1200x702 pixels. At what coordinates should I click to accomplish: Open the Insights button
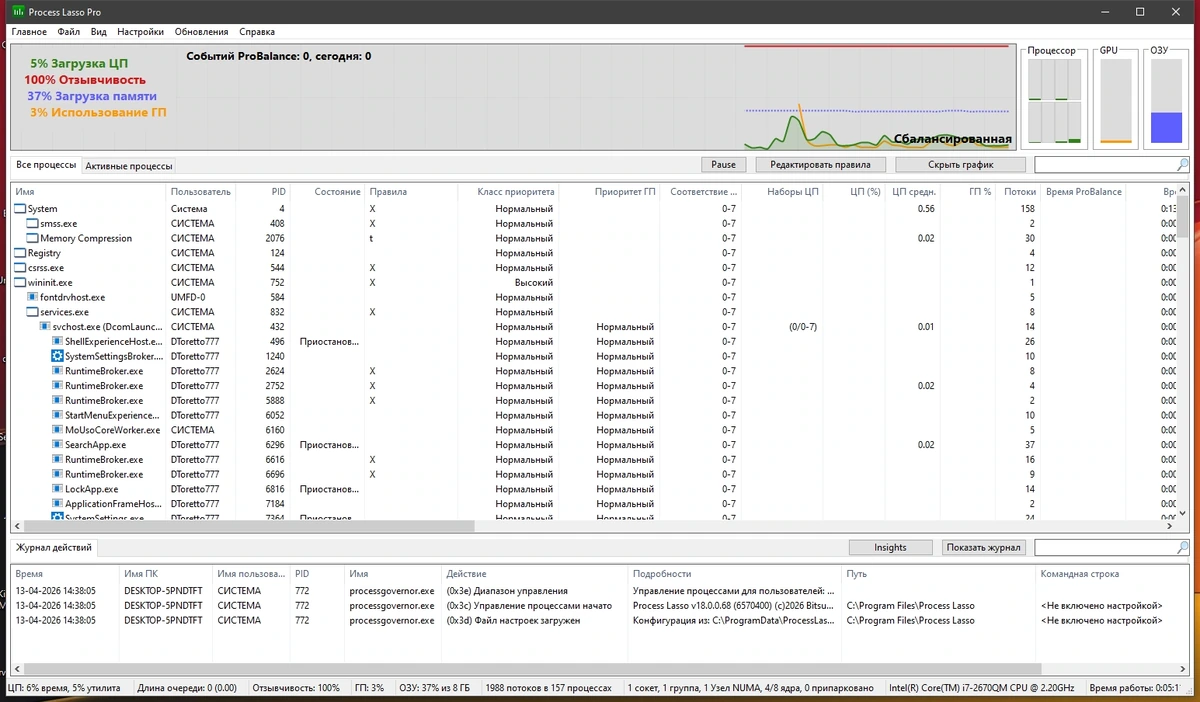coord(890,548)
